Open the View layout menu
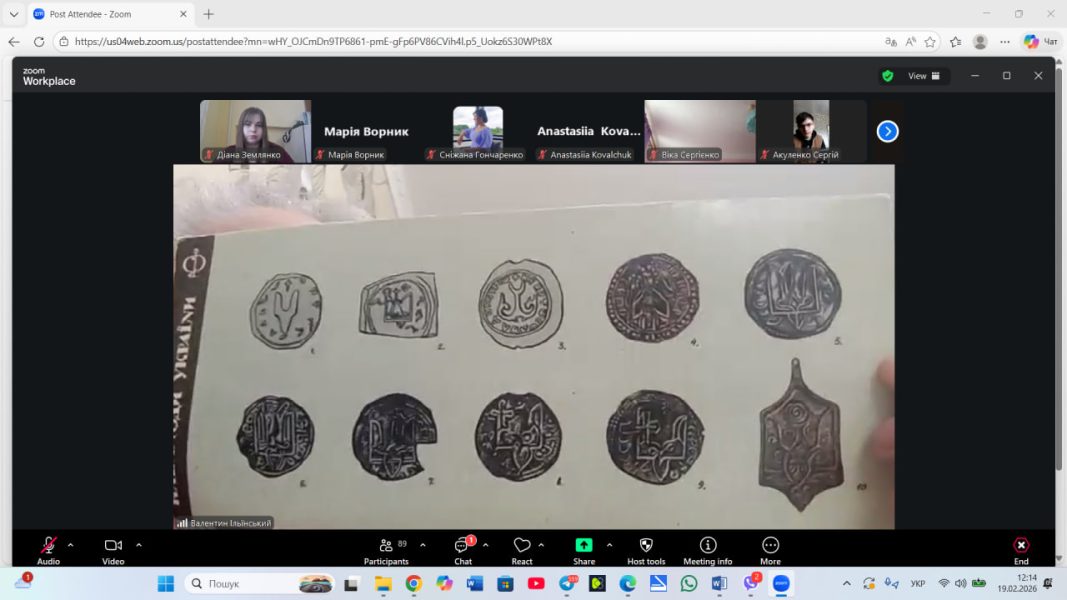1067x600 pixels. (x=923, y=76)
